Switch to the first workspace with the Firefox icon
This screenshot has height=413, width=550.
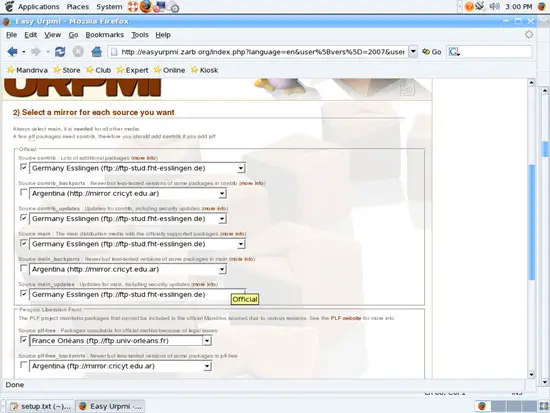point(482,406)
